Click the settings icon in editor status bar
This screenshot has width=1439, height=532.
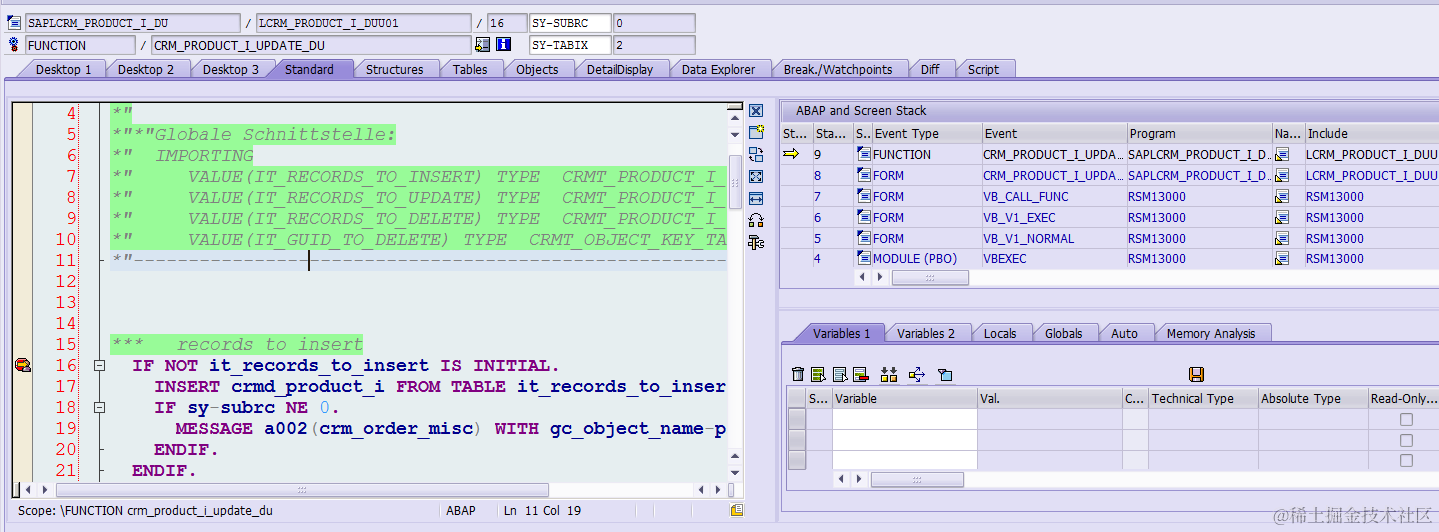(x=737, y=510)
